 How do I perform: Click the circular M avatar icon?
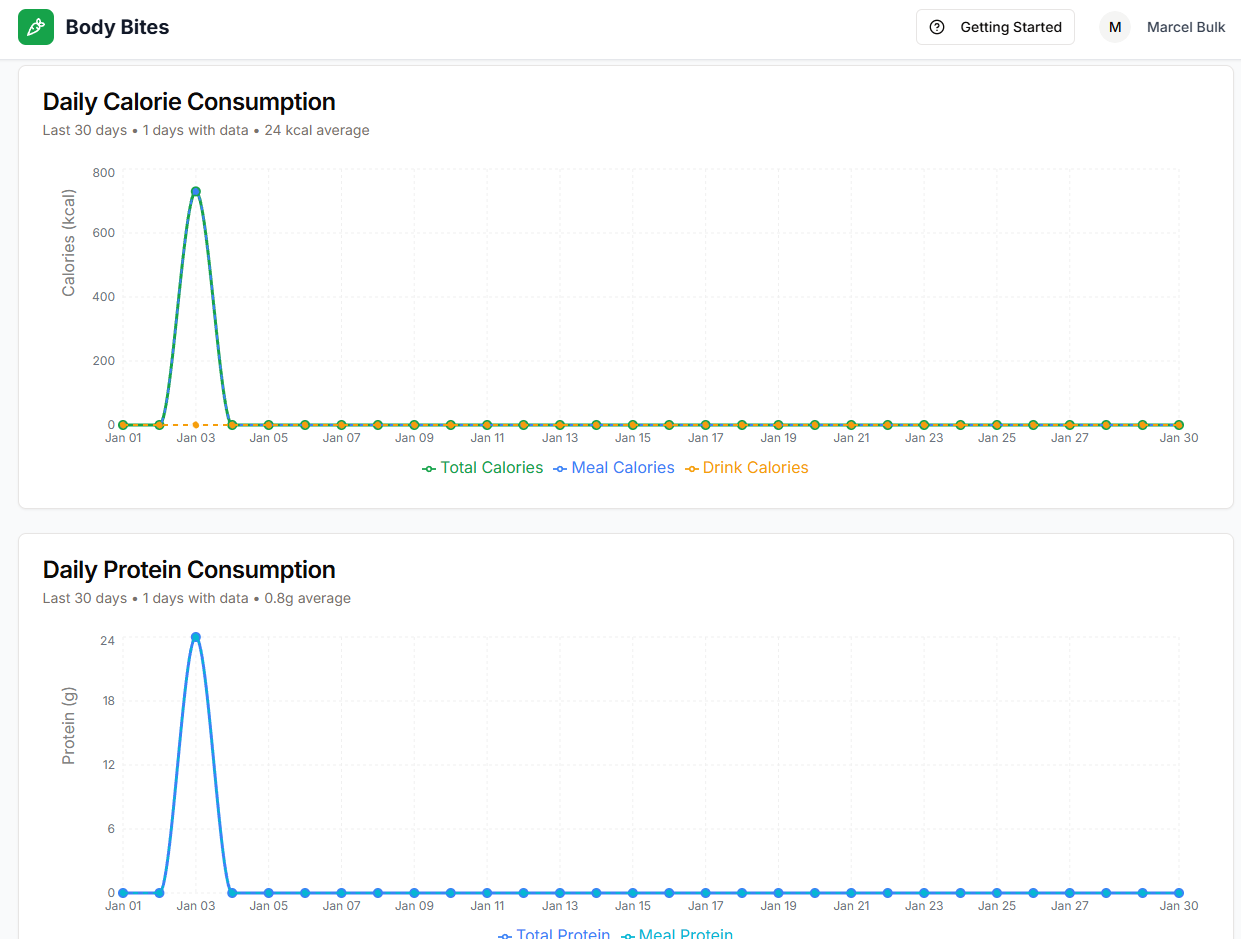(1114, 27)
